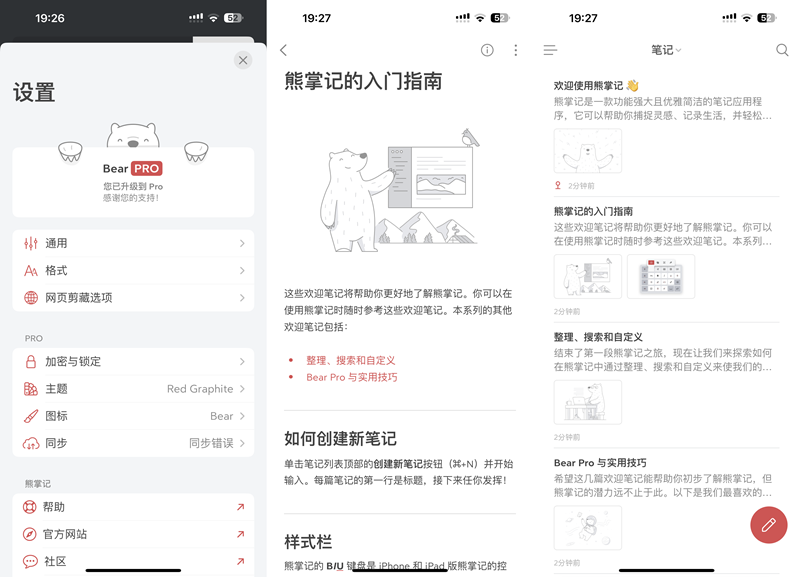
Task: Tap the red pencil button to create a note
Action: click(768, 525)
